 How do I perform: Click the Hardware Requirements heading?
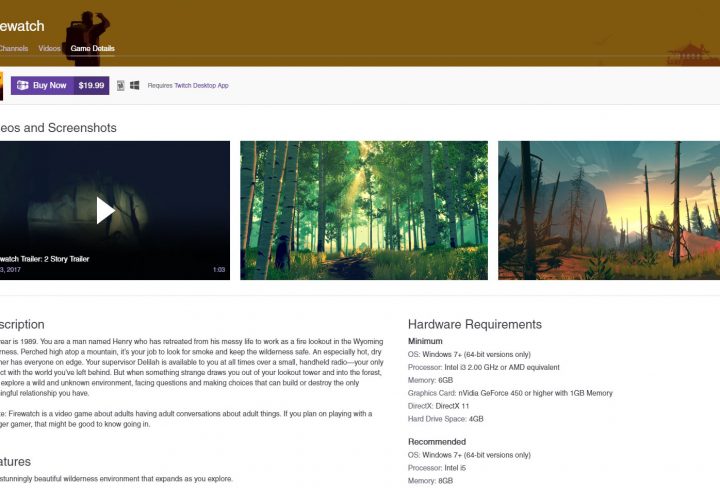coord(474,324)
